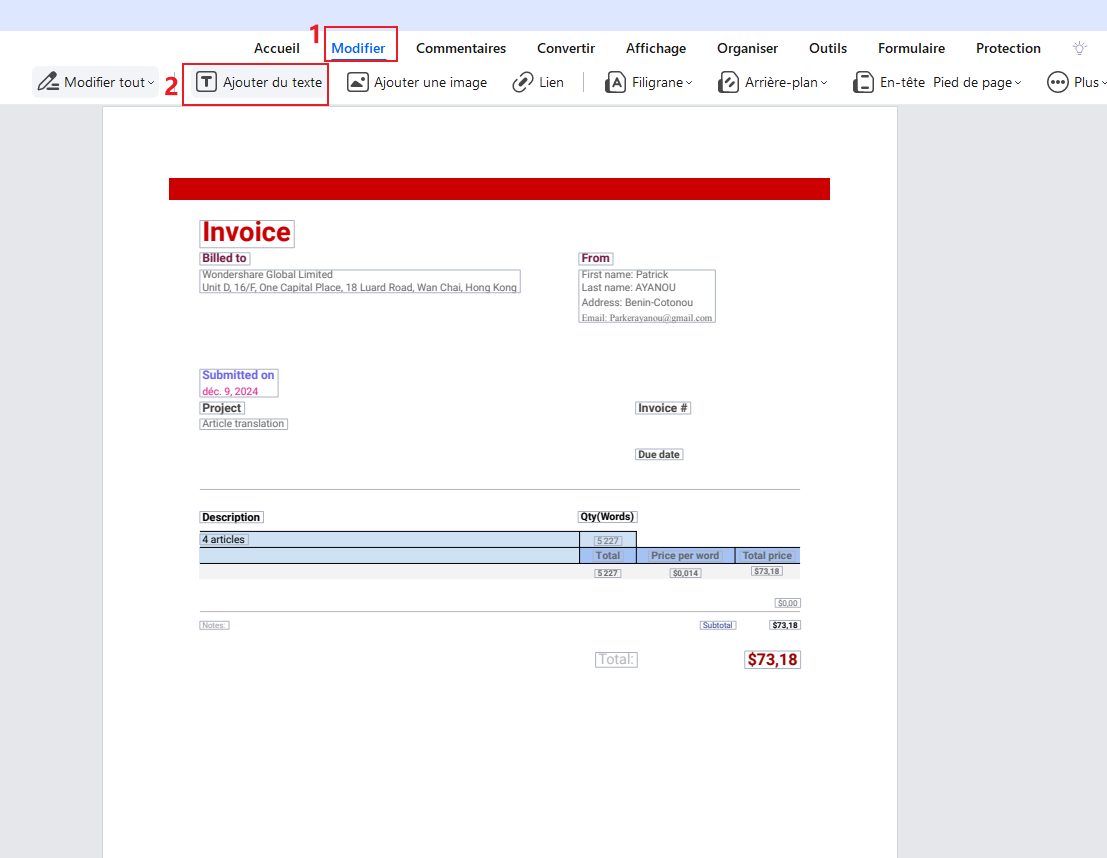Open the Protection tab

pos(1008,48)
